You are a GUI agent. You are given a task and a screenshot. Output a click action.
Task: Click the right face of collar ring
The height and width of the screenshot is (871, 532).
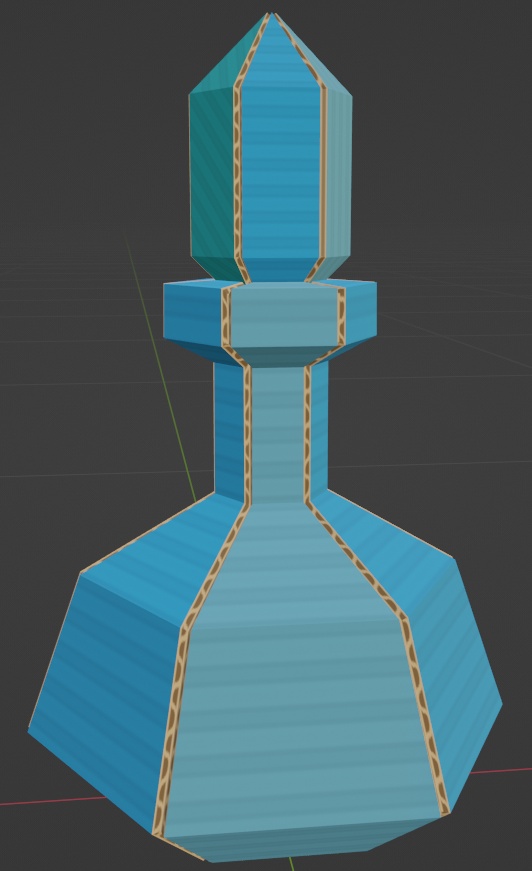[360, 314]
